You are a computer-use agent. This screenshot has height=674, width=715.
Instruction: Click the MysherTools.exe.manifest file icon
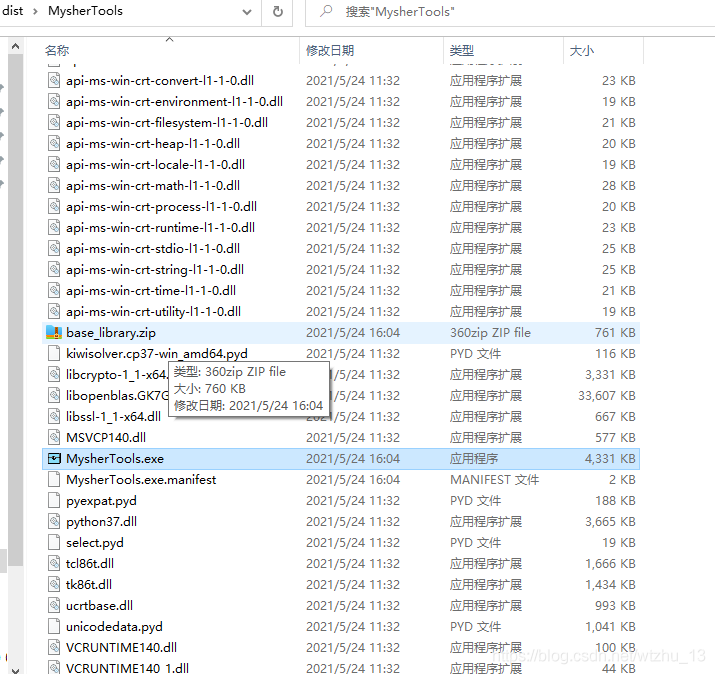point(54,480)
